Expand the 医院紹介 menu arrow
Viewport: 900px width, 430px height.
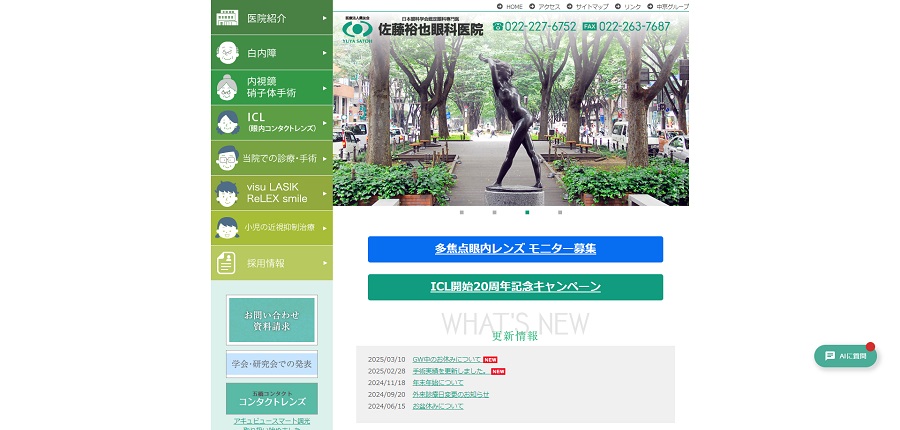pos(325,18)
